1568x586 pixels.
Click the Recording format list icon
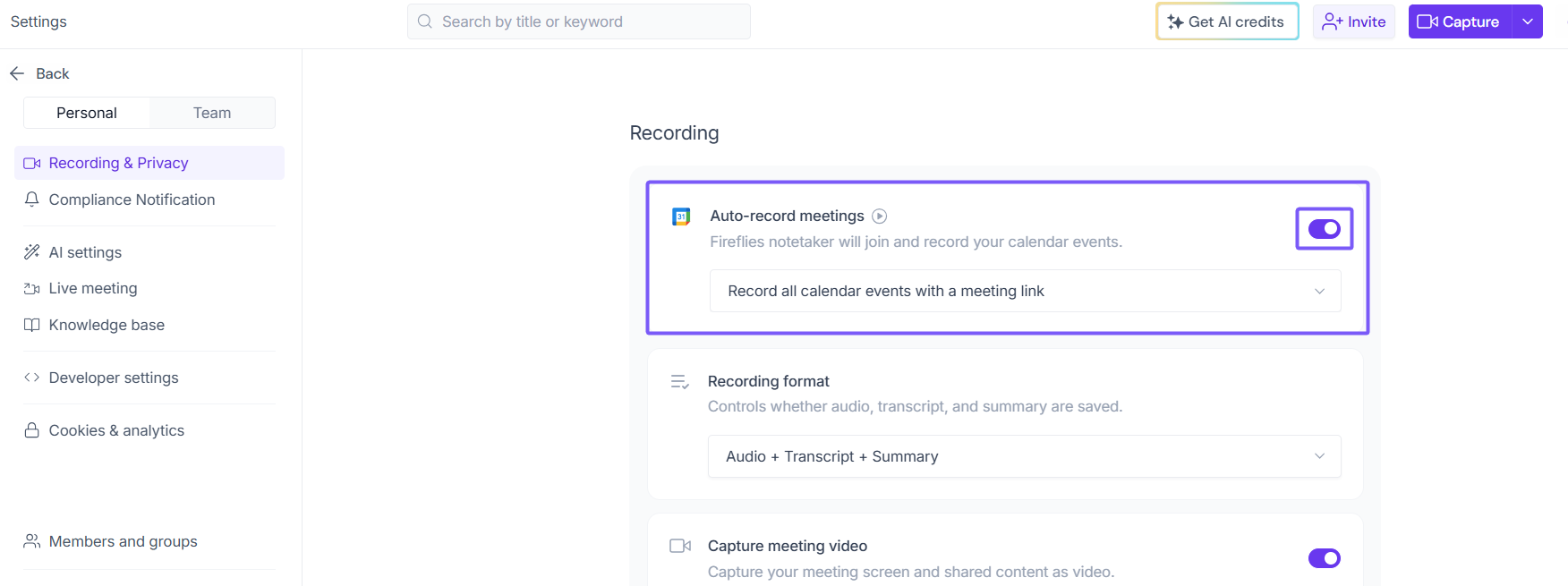coord(679,382)
